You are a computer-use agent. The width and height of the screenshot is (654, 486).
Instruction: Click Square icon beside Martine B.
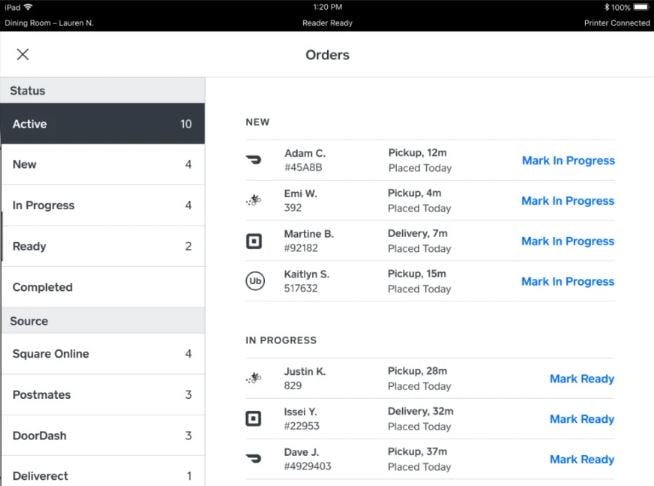pyautogui.click(x=254, y=241)
